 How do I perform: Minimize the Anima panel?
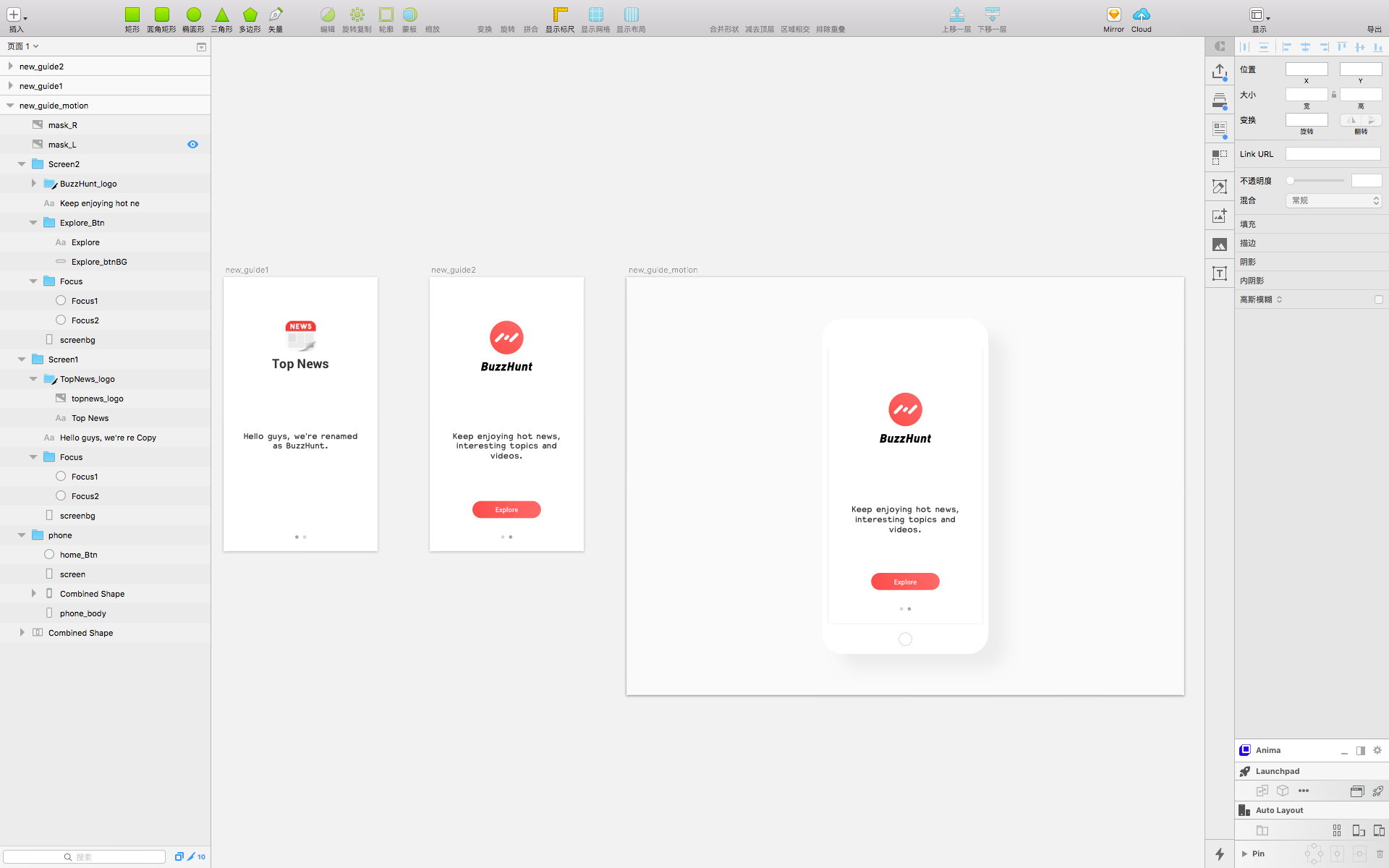click(x=1344, y=752)
